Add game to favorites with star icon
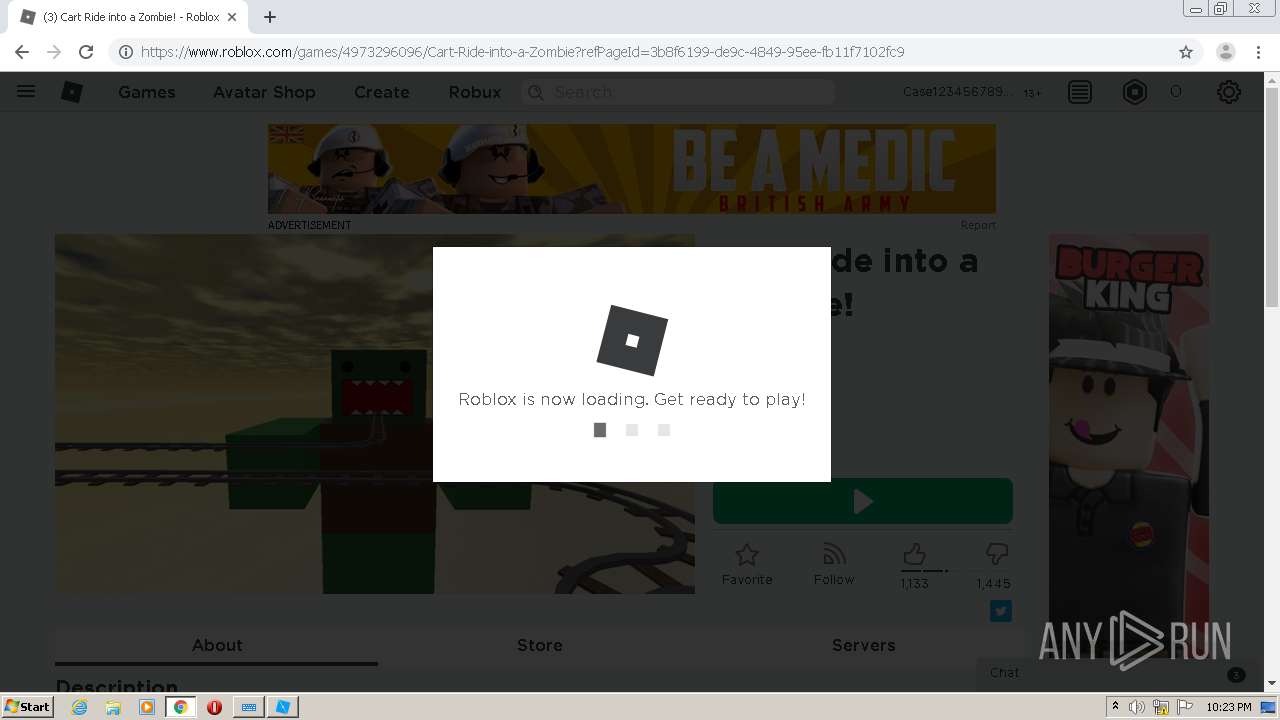The width and height of the screenshot is (1280, 720). pos(747,555)
